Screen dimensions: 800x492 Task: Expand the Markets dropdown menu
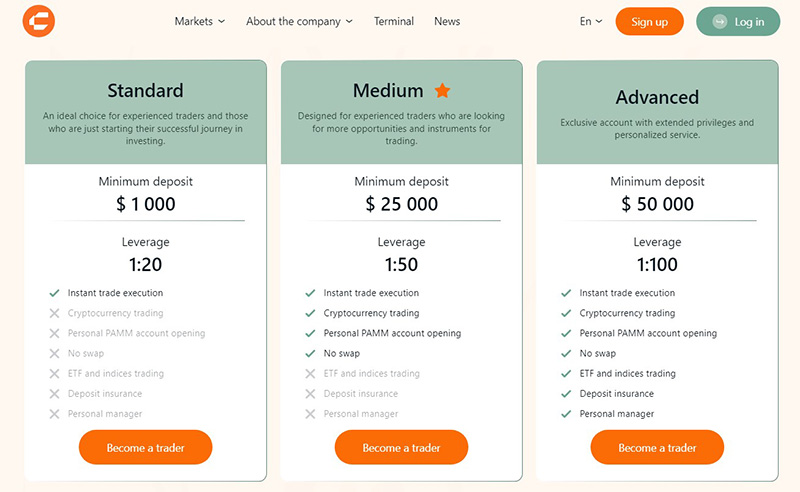199,21
